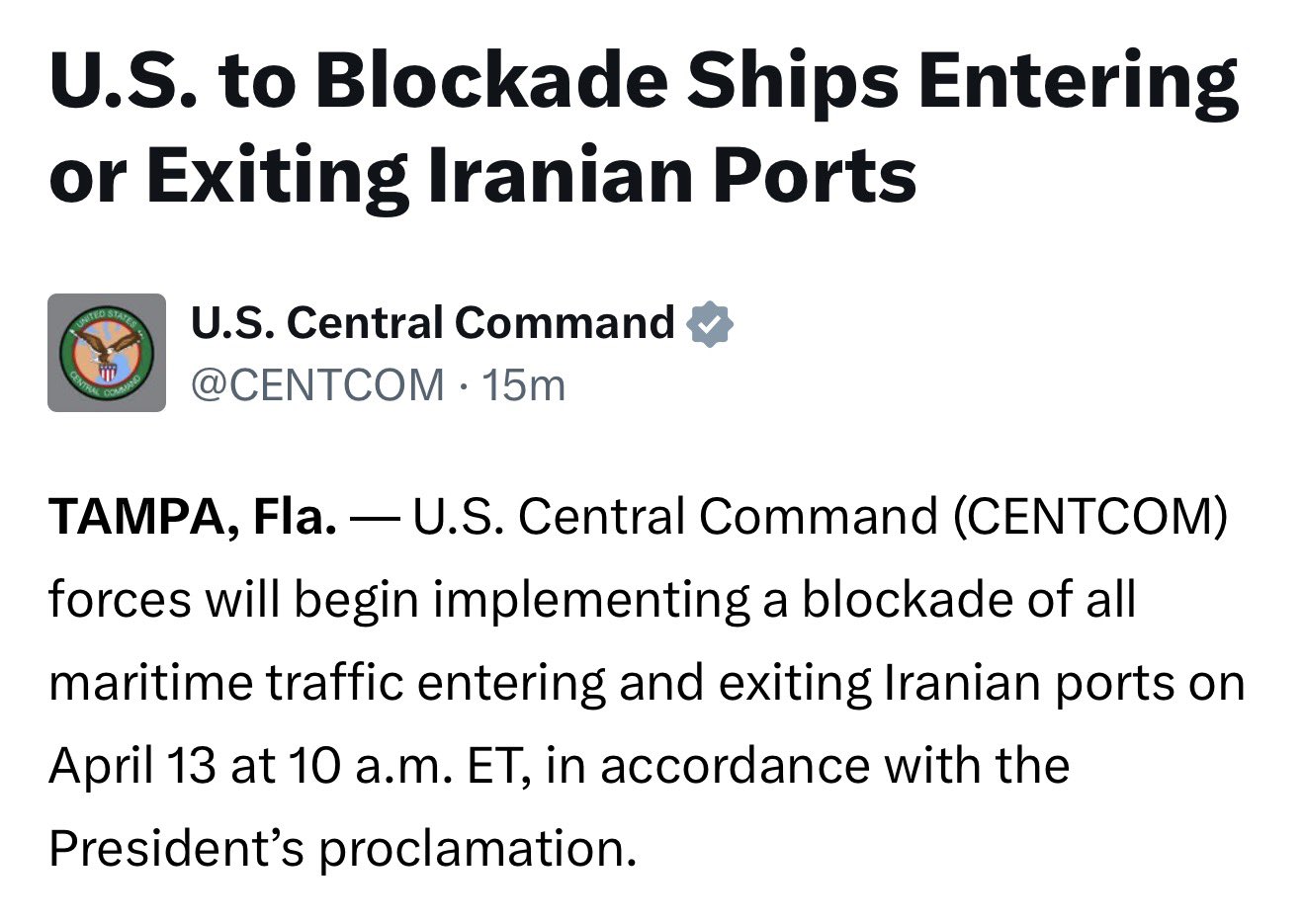Click the blue verified checkmark badge

tap(710, 324)
